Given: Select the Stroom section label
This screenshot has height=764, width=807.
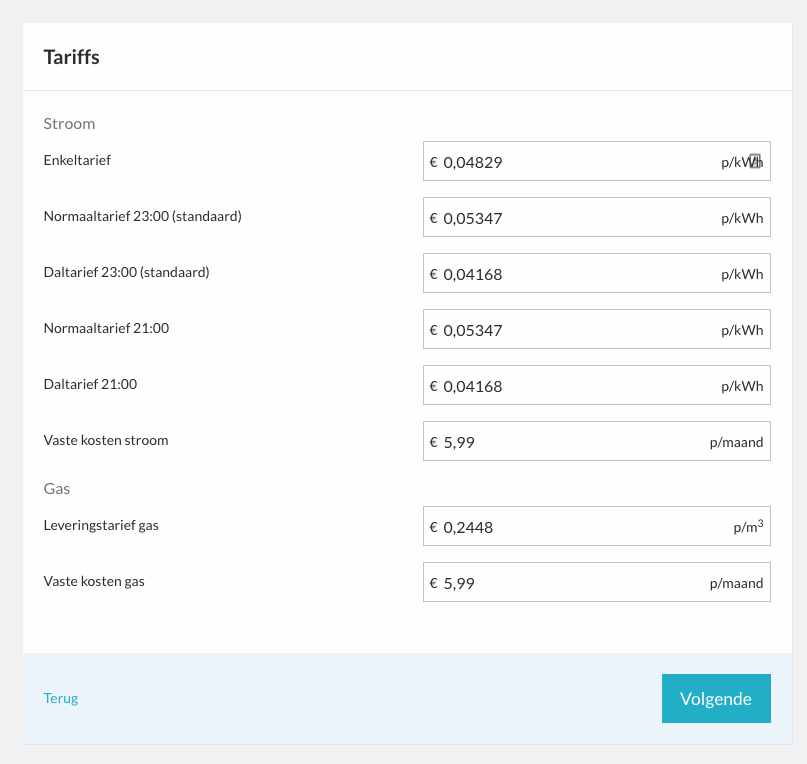Looking at the screenshot, I should tap(69, 124).
